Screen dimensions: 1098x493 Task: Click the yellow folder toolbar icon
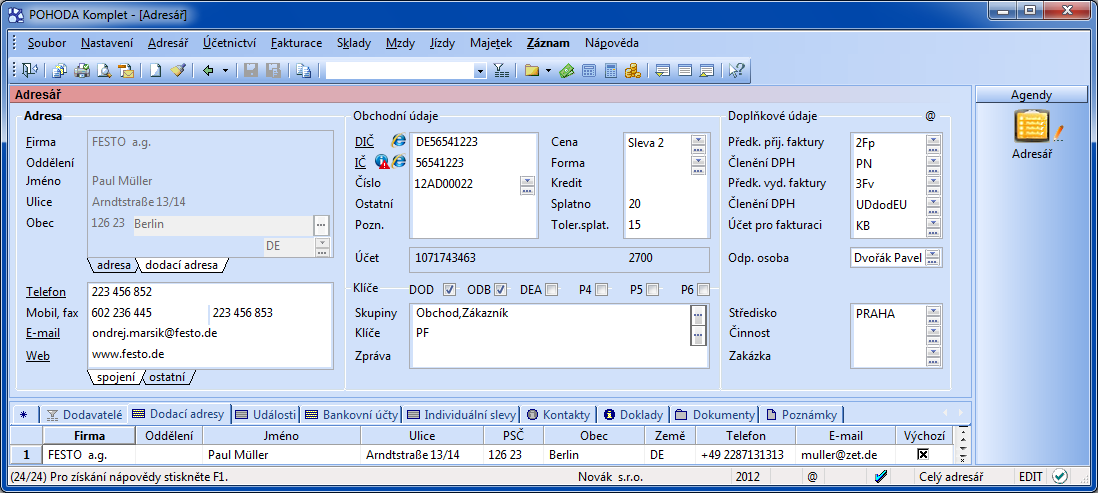point(531,70)
